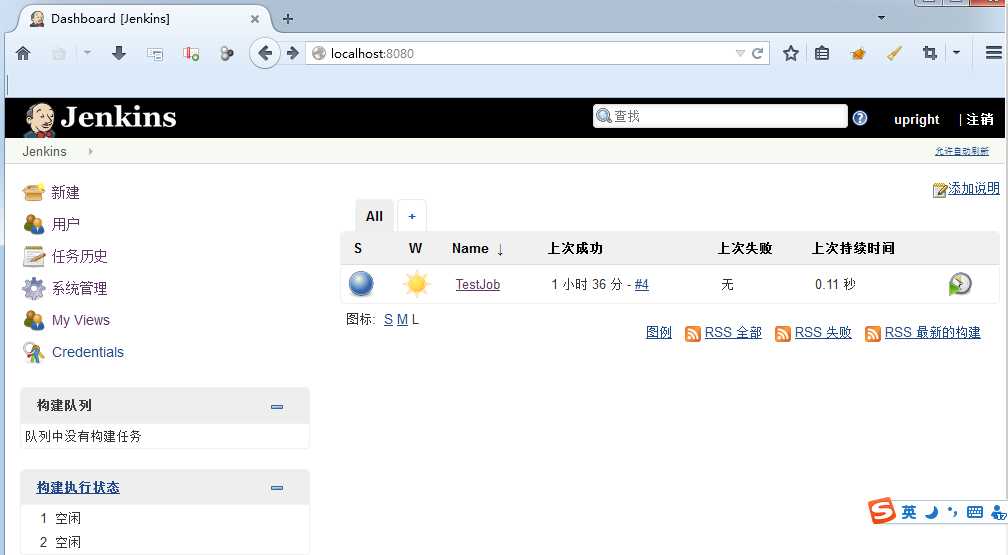Click Sogou input method S icon
The width and height of the screenshot is (1008, 555).
click(x=881, y=511)
